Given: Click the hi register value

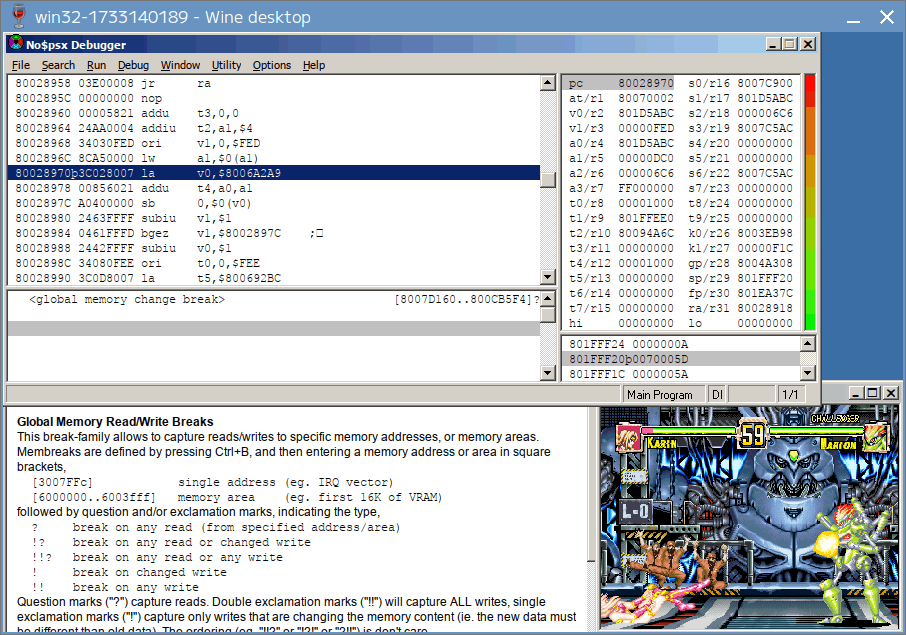Looking at the screenshot, I should [645, 324].
